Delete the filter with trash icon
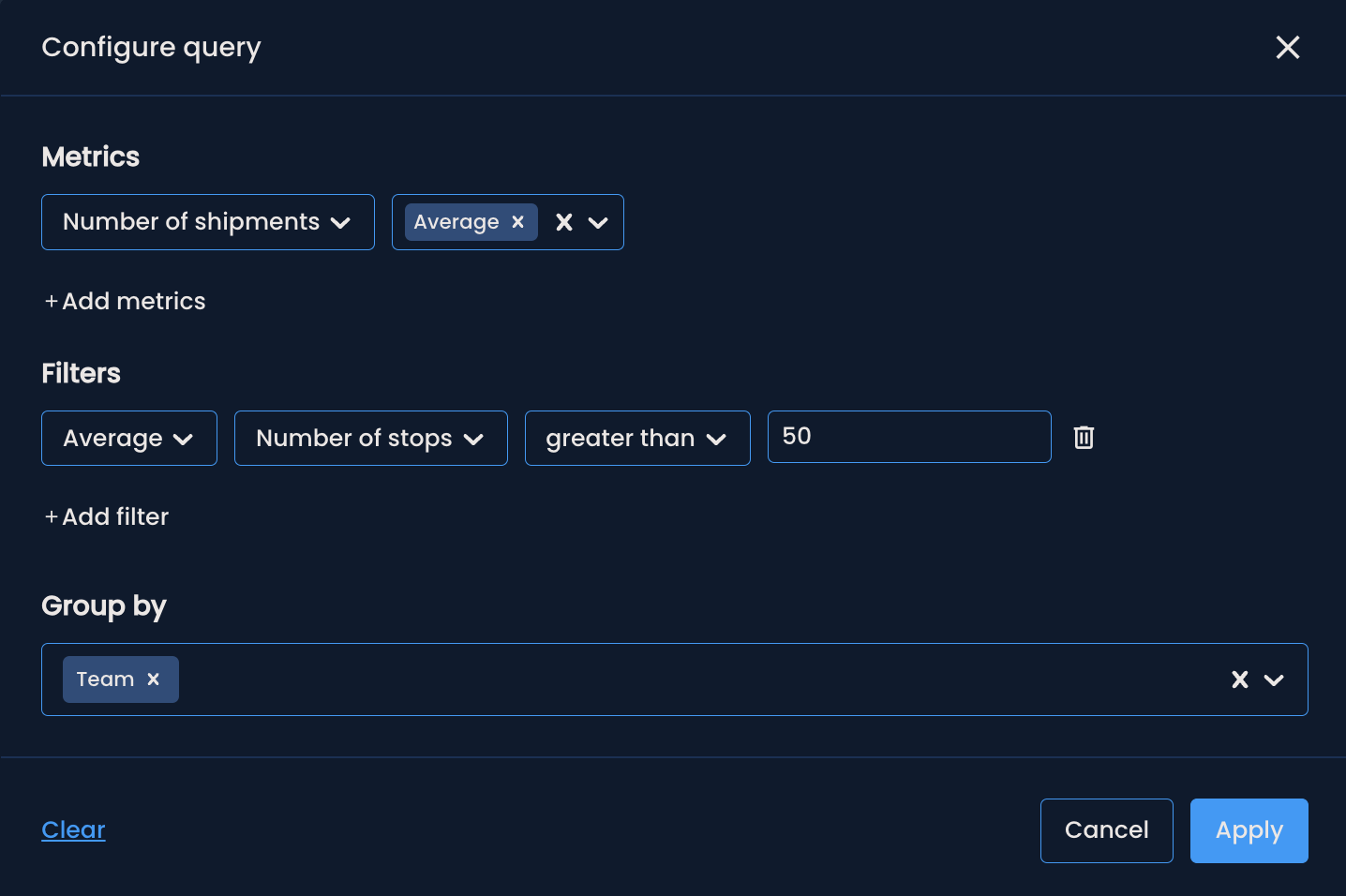 point(1084,437)
